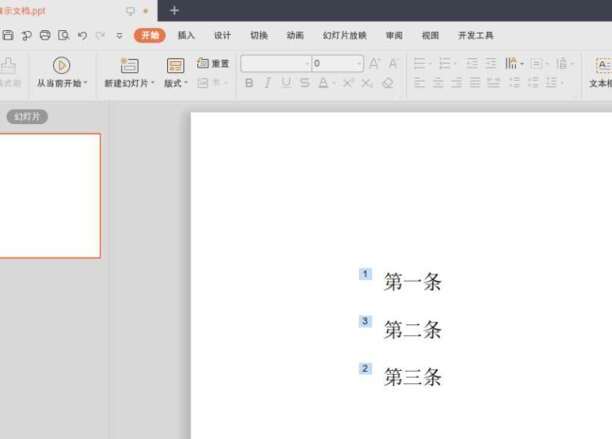This screenshot has height=439, width=612.
Task: Click the font name box
Action: point(276,63)
